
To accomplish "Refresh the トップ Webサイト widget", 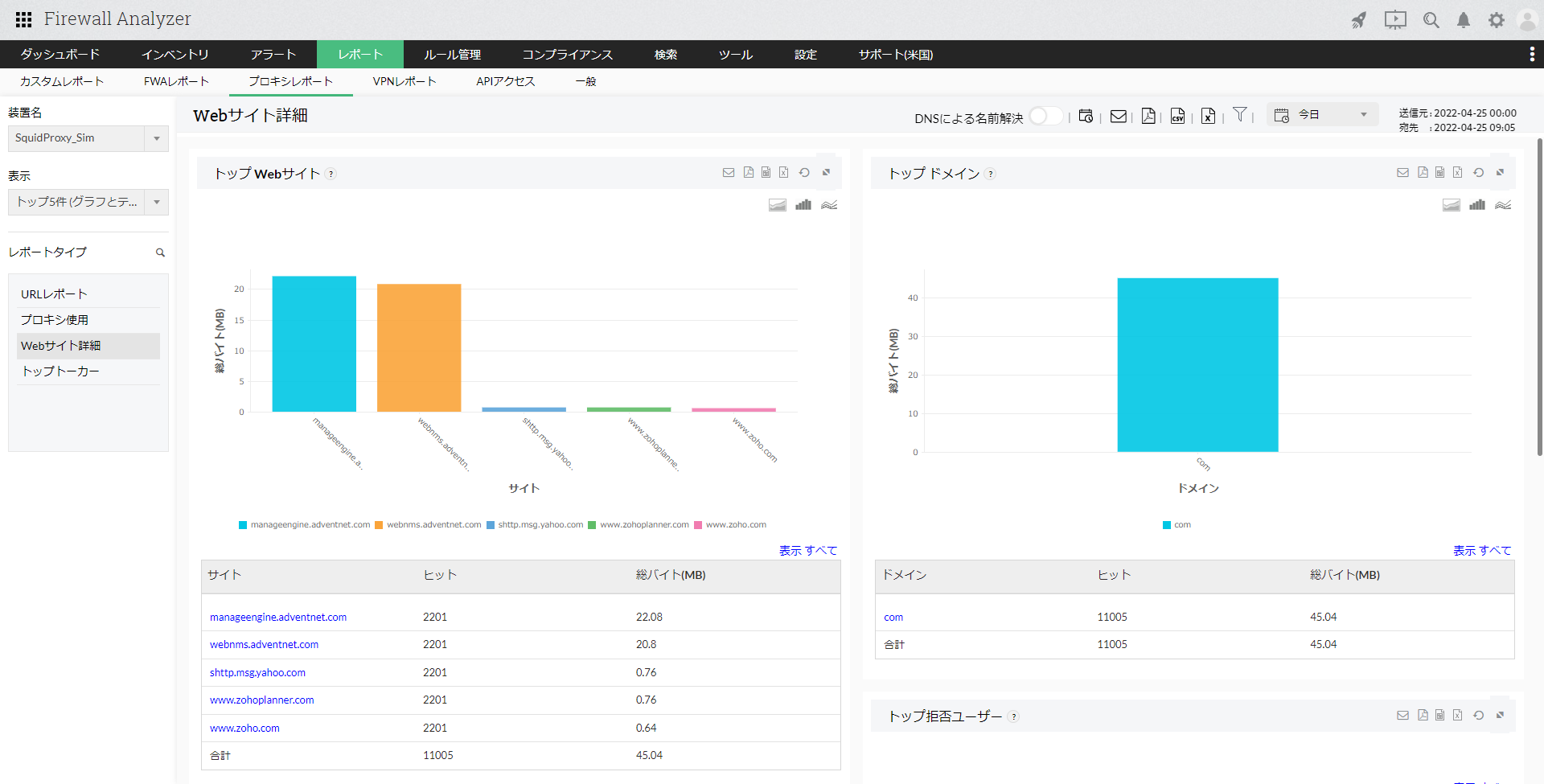I will 804,173.
